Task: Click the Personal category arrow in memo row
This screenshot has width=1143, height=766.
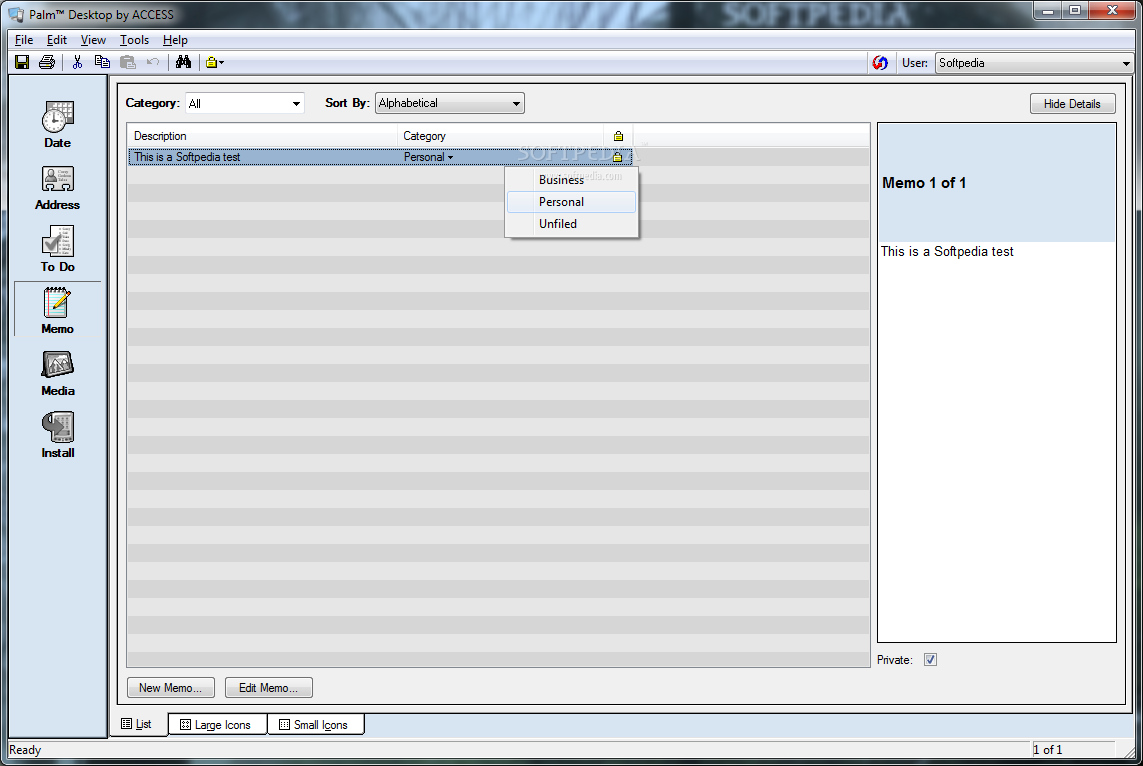Action: click(x=450, y=157)
